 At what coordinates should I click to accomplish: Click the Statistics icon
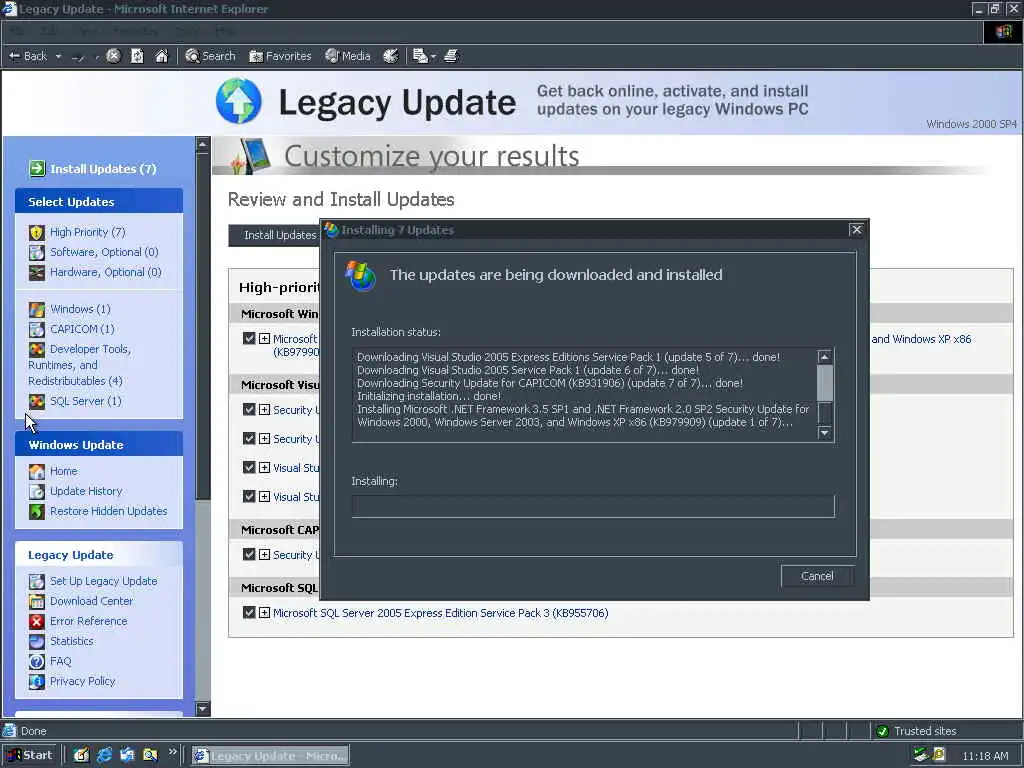click(x=37, y=641)
